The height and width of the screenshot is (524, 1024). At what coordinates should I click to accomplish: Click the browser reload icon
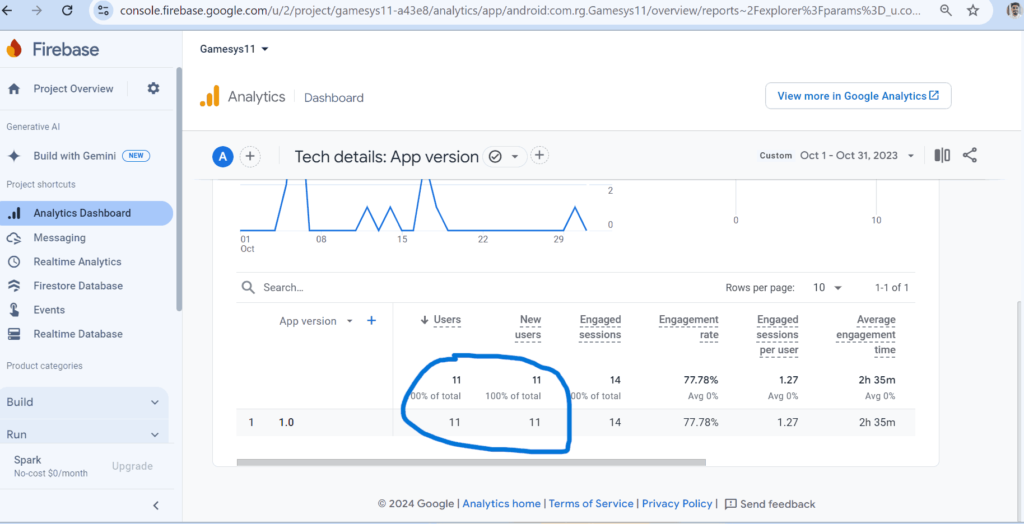(x=67, y=11)
